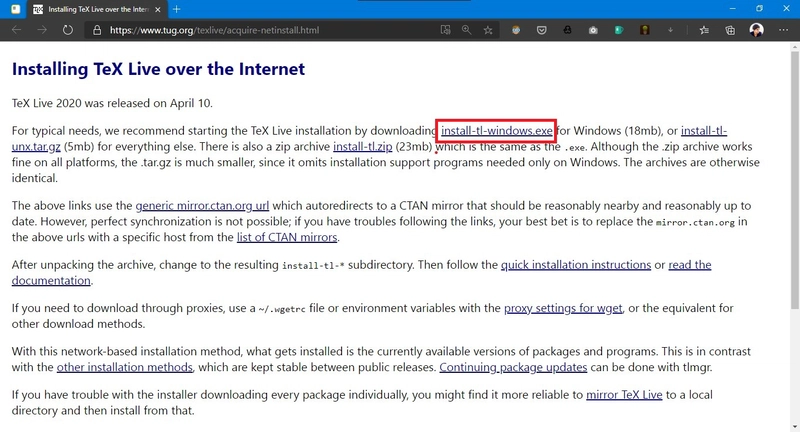Screen dimensions: 800x432
Task: Click the scrollbar down arrow
Action: pyautogui.click(x=795, y=426)
